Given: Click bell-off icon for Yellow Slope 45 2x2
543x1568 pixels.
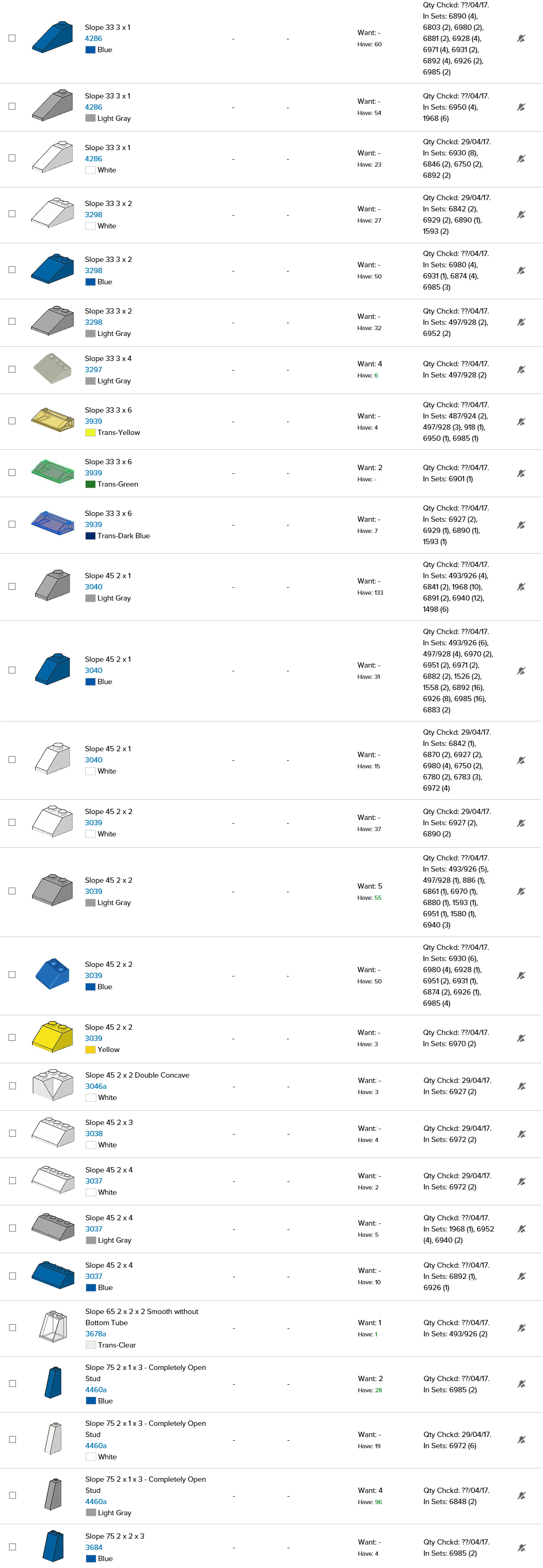Looking at the screenshot, I should tap(521, 1038).
